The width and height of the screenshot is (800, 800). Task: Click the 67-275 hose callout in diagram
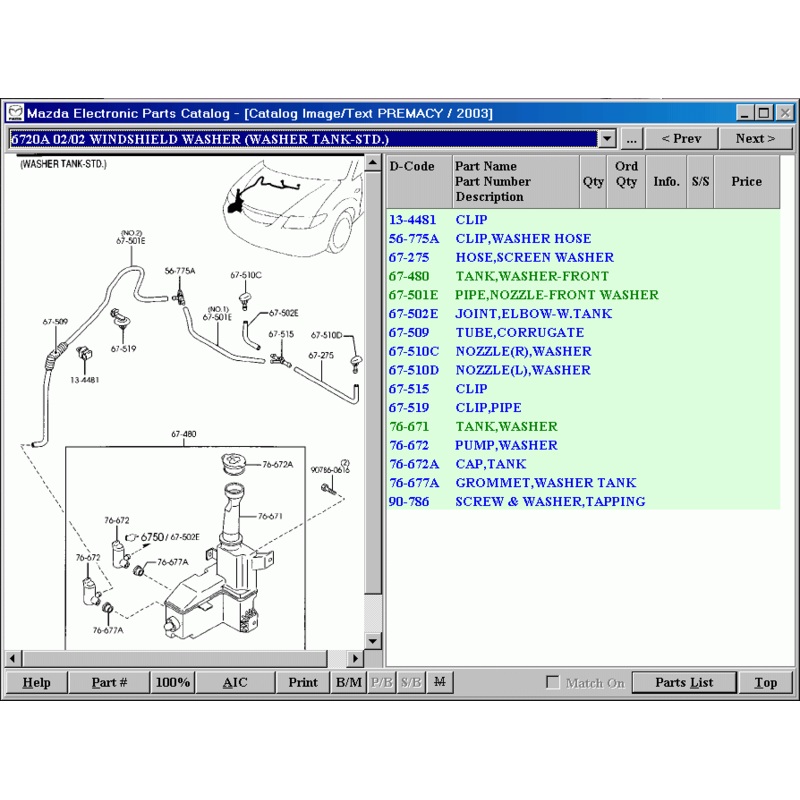click(x=321, y=356)
